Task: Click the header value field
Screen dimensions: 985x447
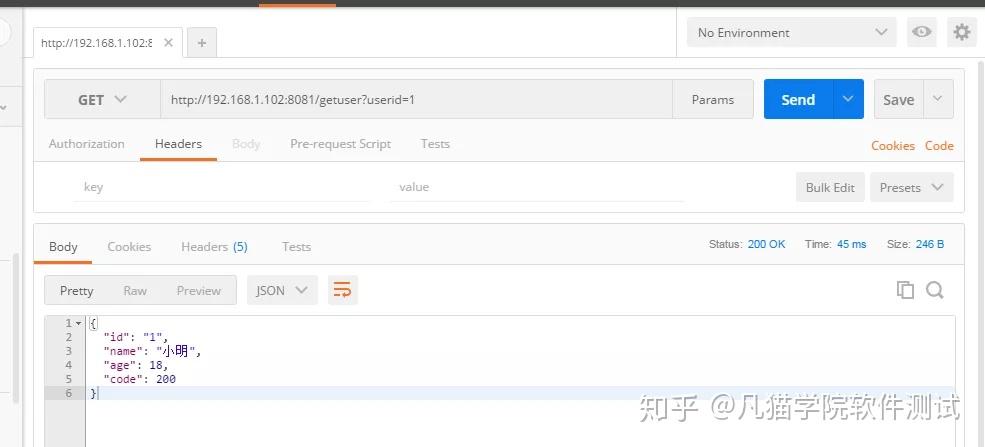Action: point(537,187)
